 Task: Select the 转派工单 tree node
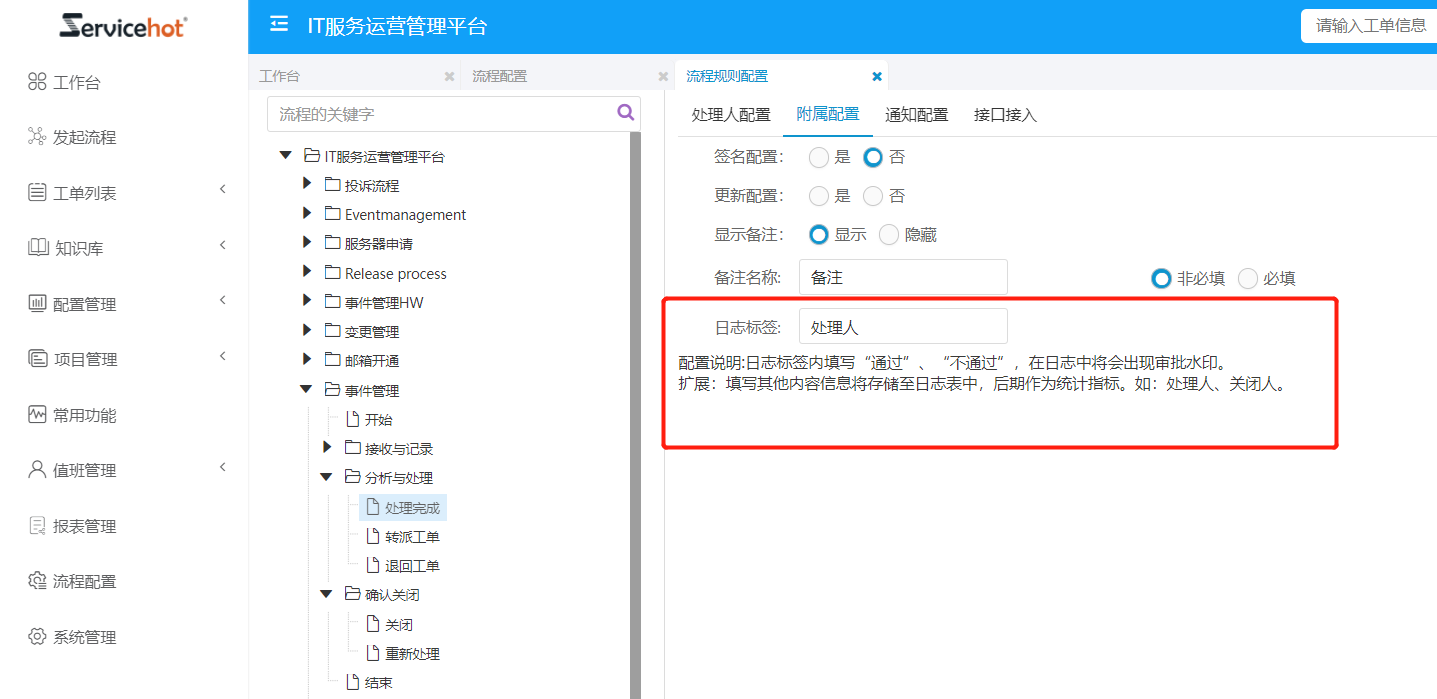[x=412, y=537]
